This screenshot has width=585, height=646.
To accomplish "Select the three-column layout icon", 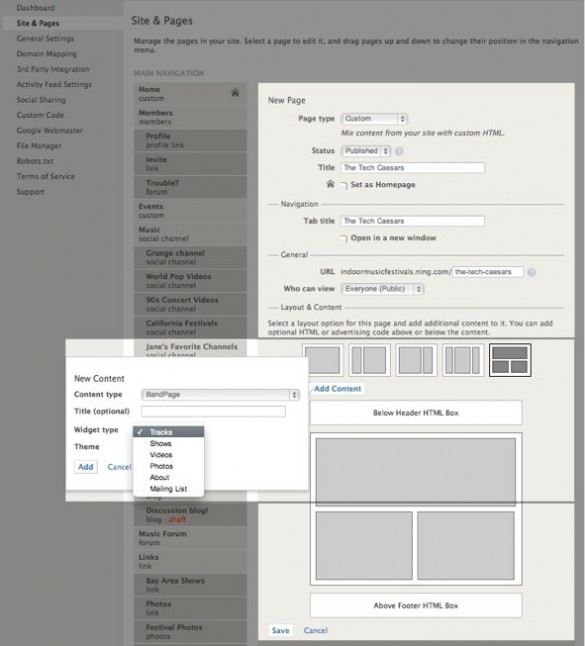I will pyautogui.click(x=463, y=360).
